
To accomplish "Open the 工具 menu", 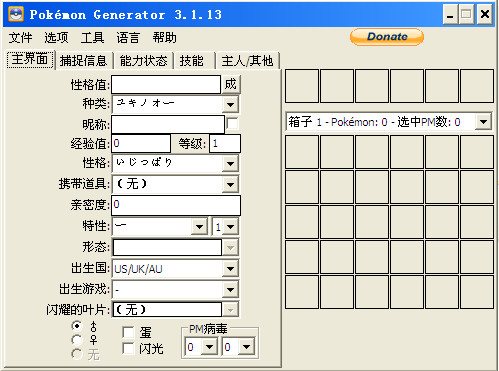I will (92, 38).
